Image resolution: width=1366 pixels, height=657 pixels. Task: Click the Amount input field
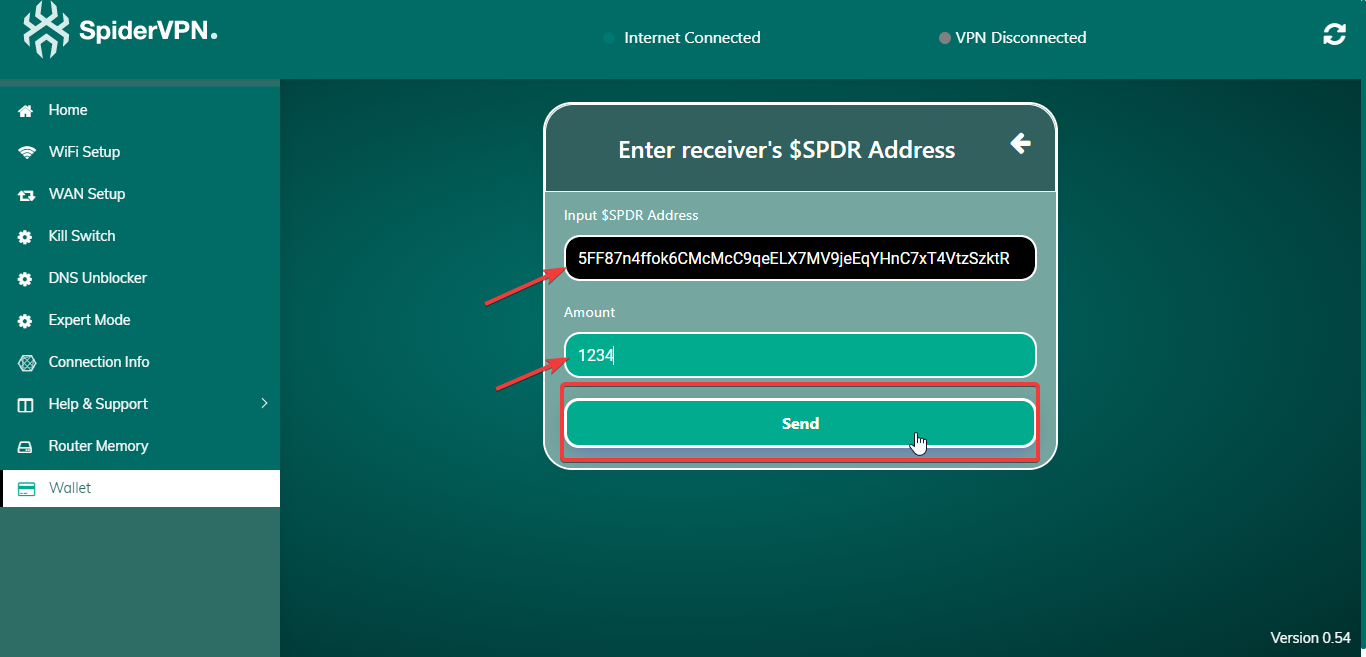click(x=800, y=355)
